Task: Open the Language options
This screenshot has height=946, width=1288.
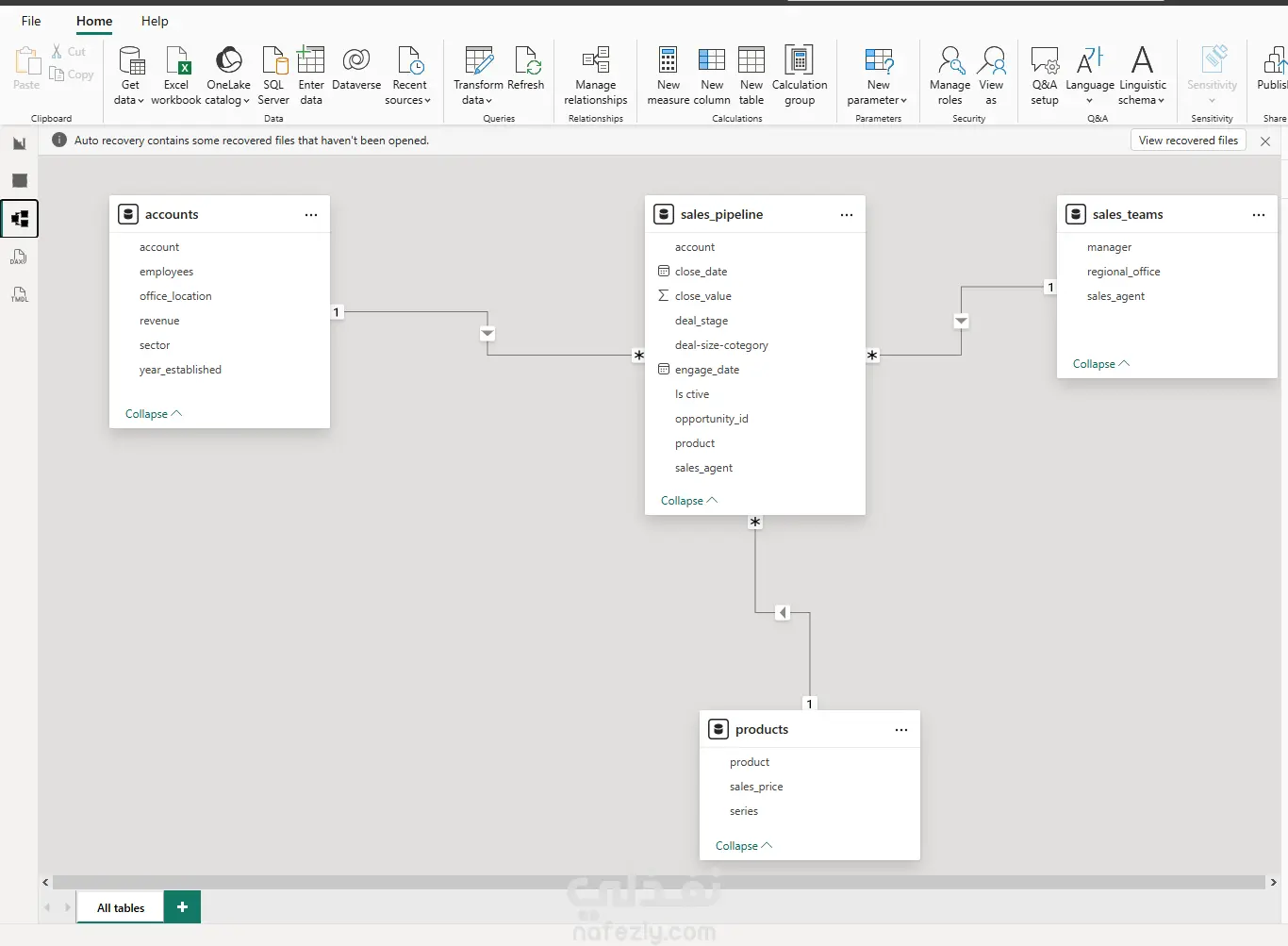Action: pos(1090,75)
